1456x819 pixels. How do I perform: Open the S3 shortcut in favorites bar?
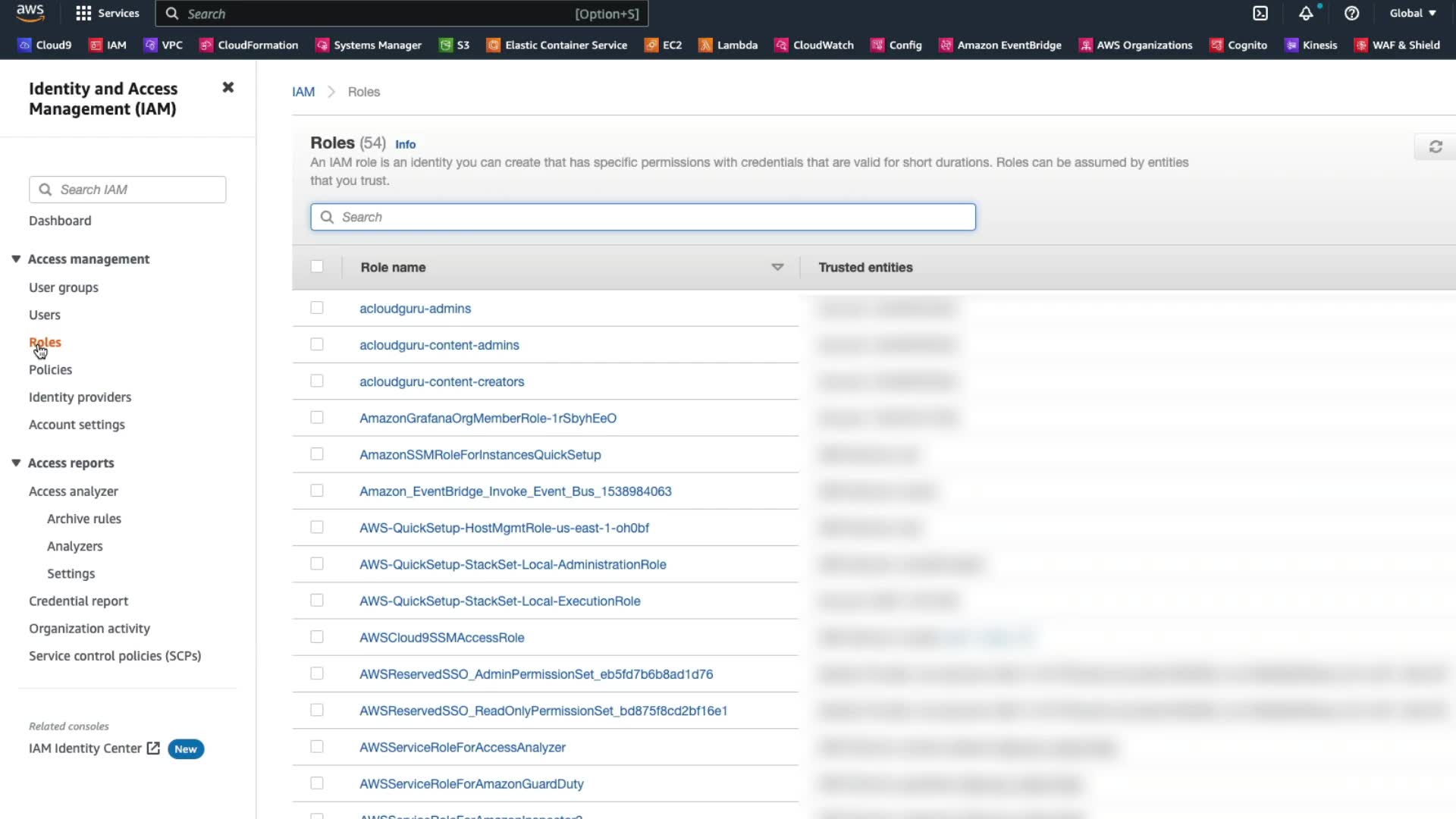(454, 45)
